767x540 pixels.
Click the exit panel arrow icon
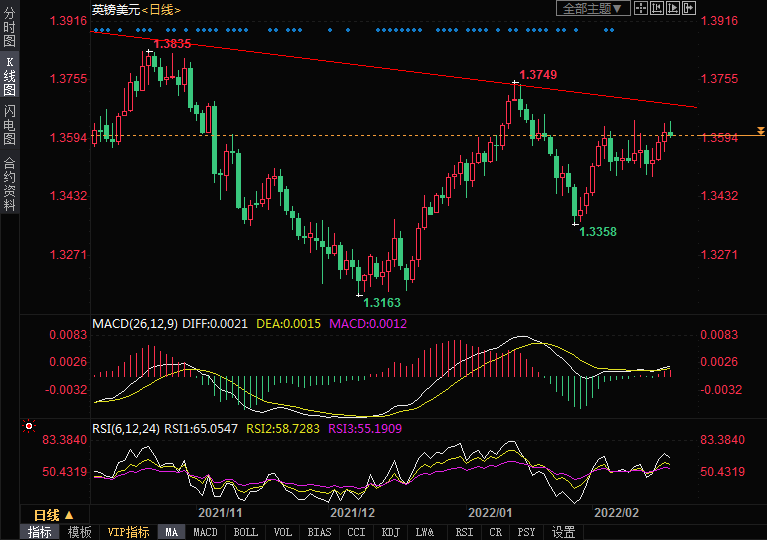pyautogui.click(x=689, y=9)
